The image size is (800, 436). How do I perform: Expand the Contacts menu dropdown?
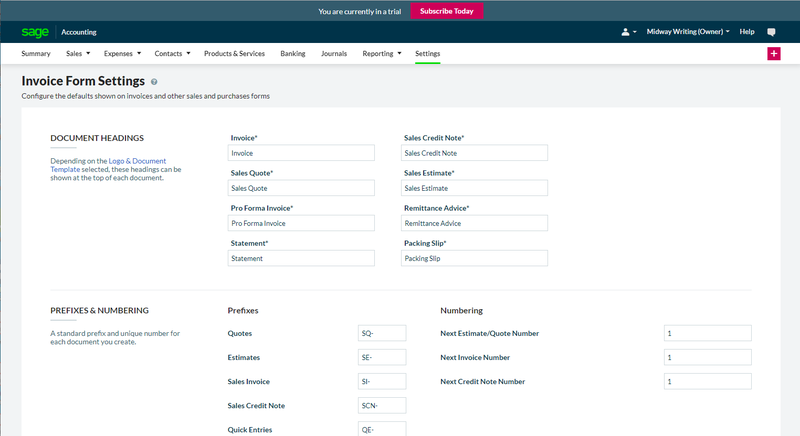[172, 54]
